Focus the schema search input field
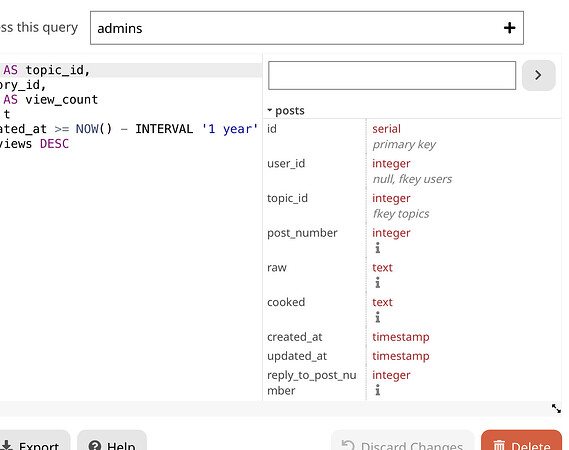569x450 pixels. (392, 75)
